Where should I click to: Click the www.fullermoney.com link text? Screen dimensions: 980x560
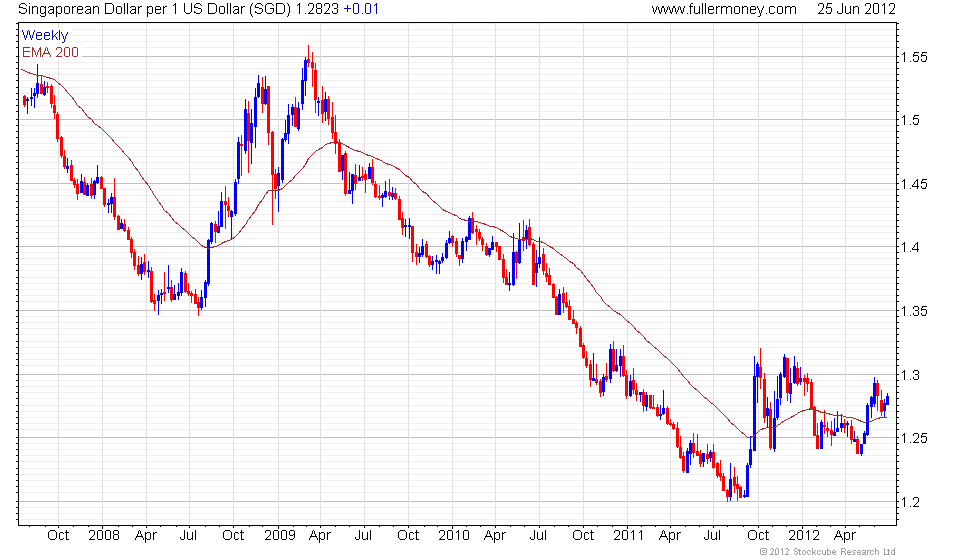point(724,9)
